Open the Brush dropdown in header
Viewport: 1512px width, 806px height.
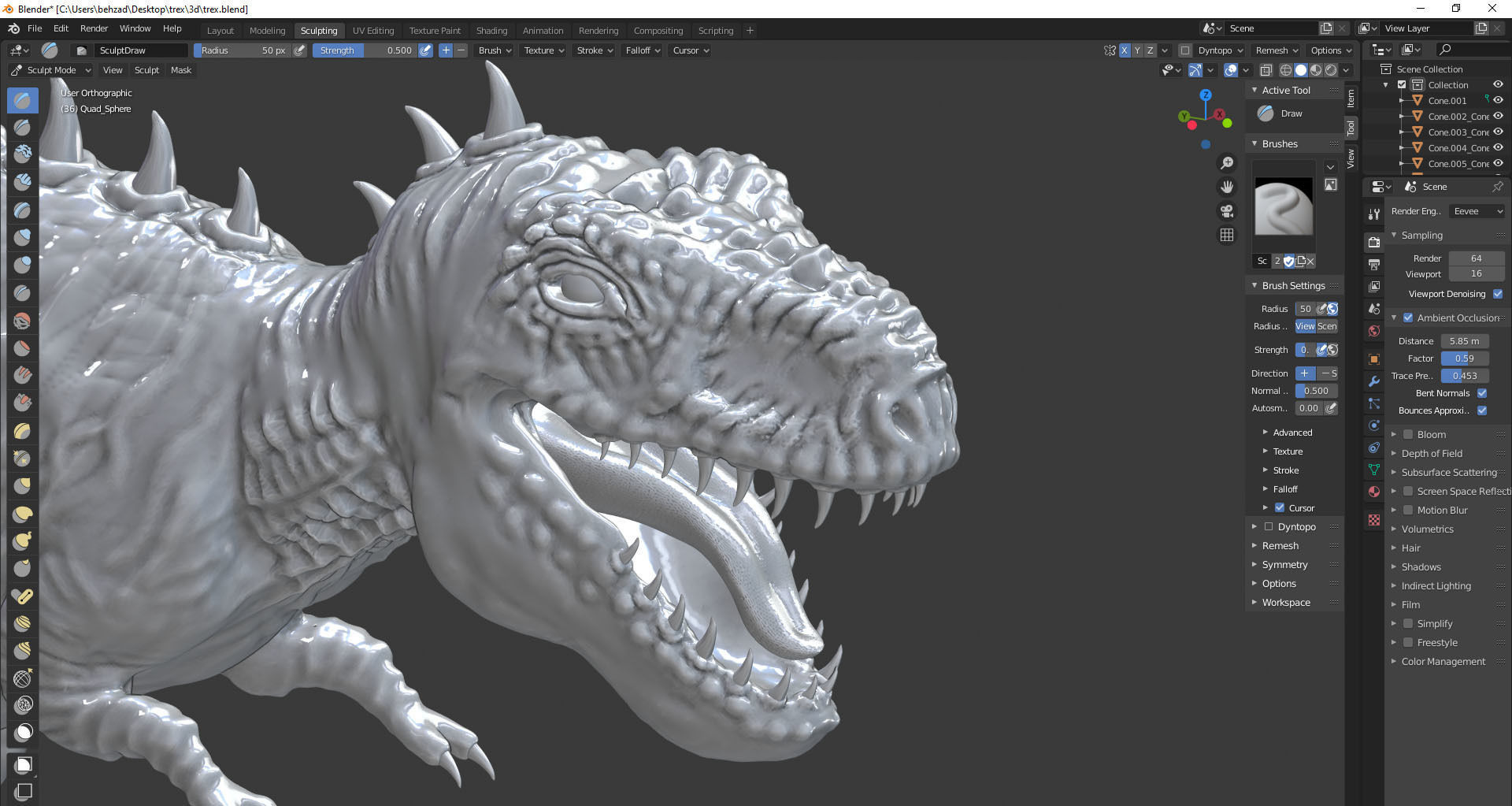(x=495, y=50)
